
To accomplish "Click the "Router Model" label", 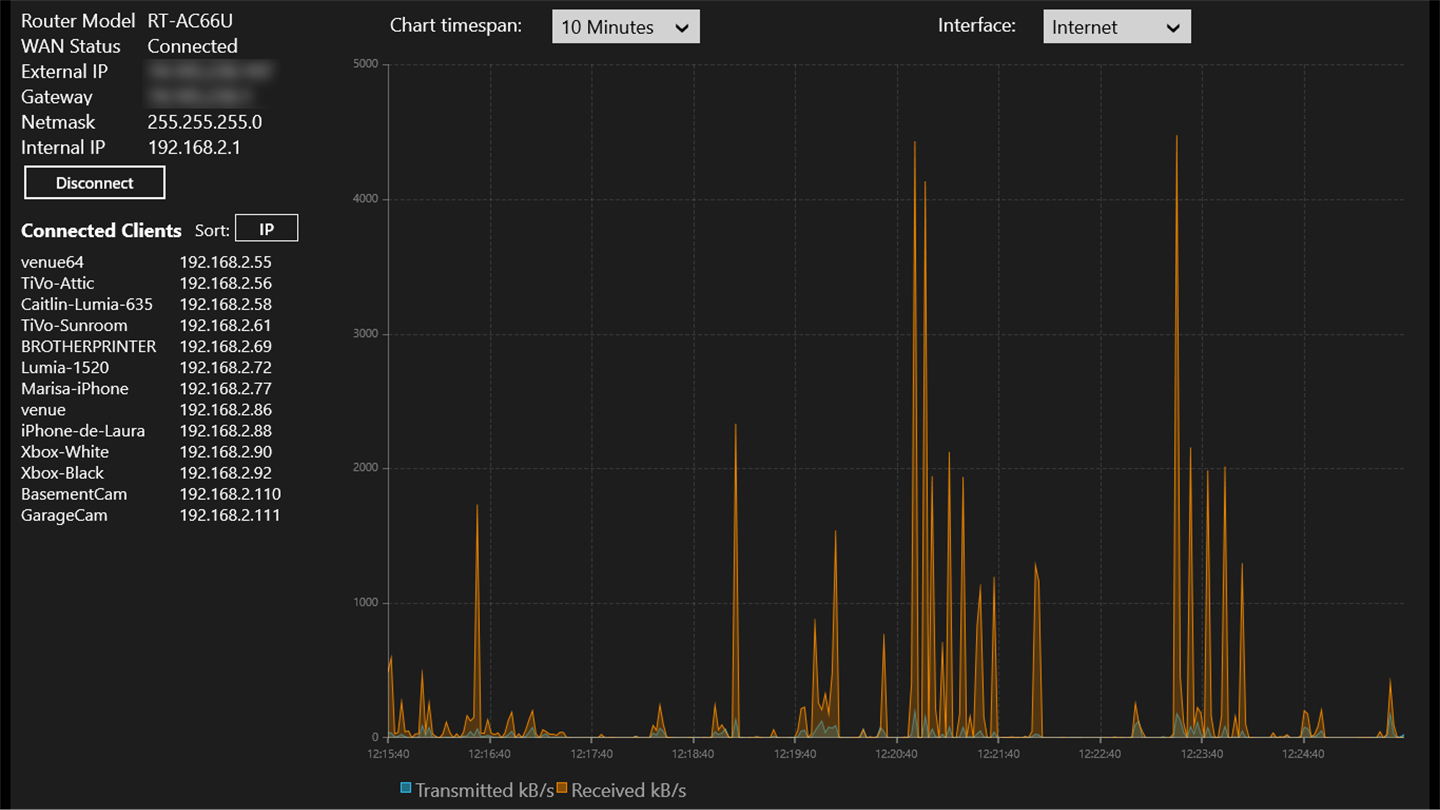I will [x=78, y=21].
